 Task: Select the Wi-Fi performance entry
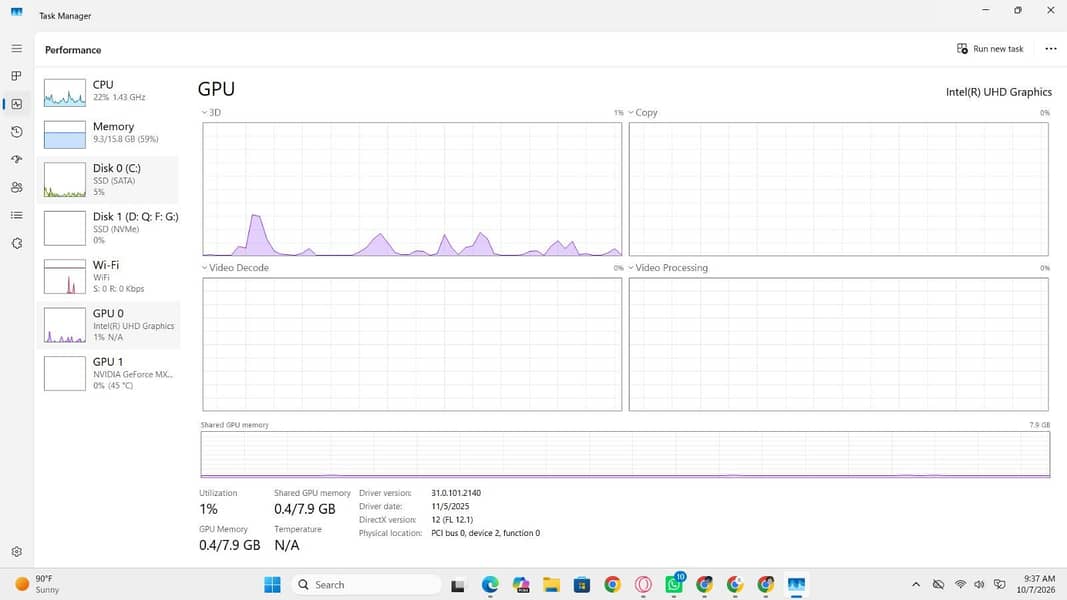click(108, 277)
